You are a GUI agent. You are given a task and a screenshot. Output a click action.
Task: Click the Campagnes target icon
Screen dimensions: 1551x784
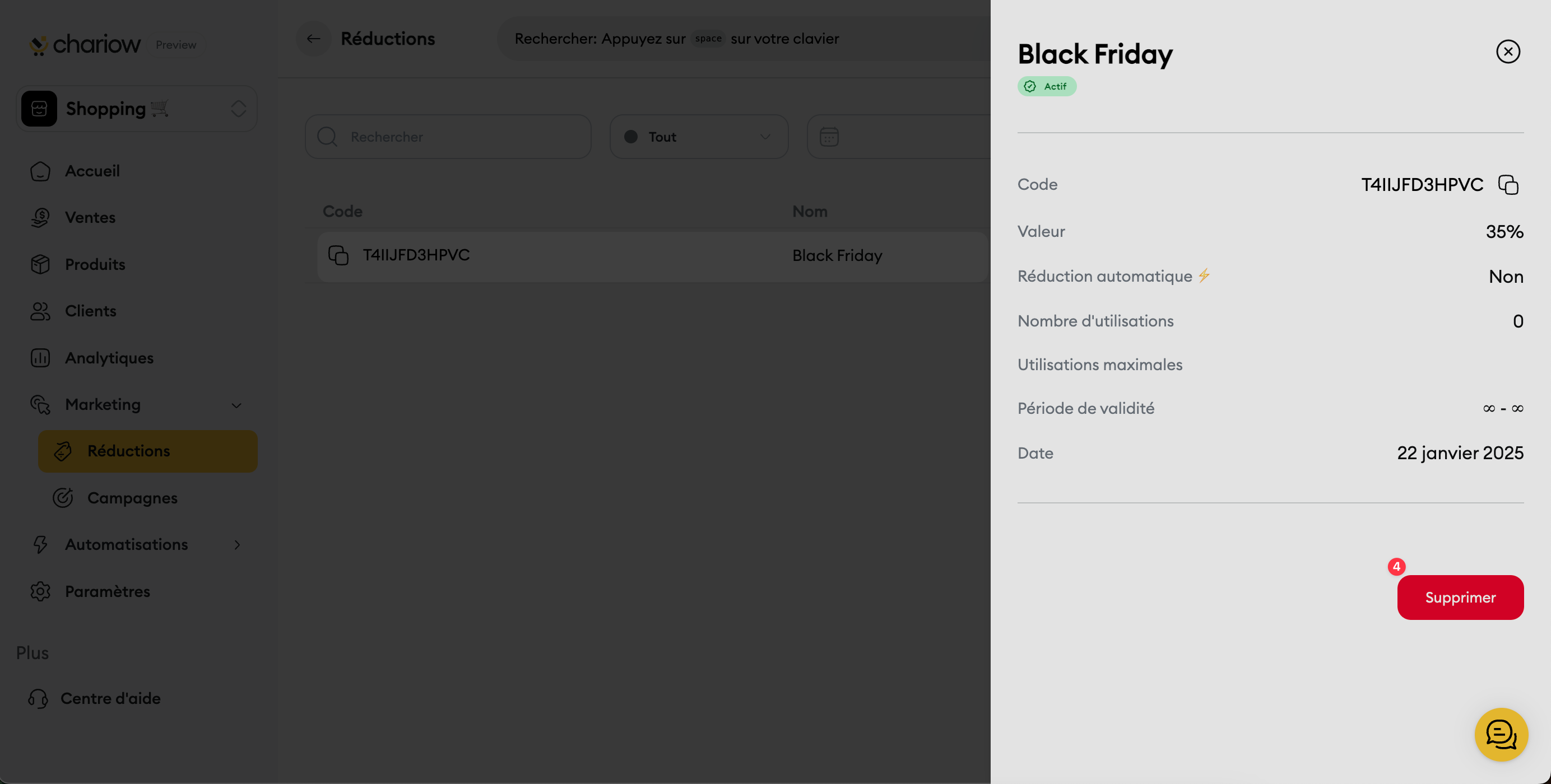click(63, 498)
